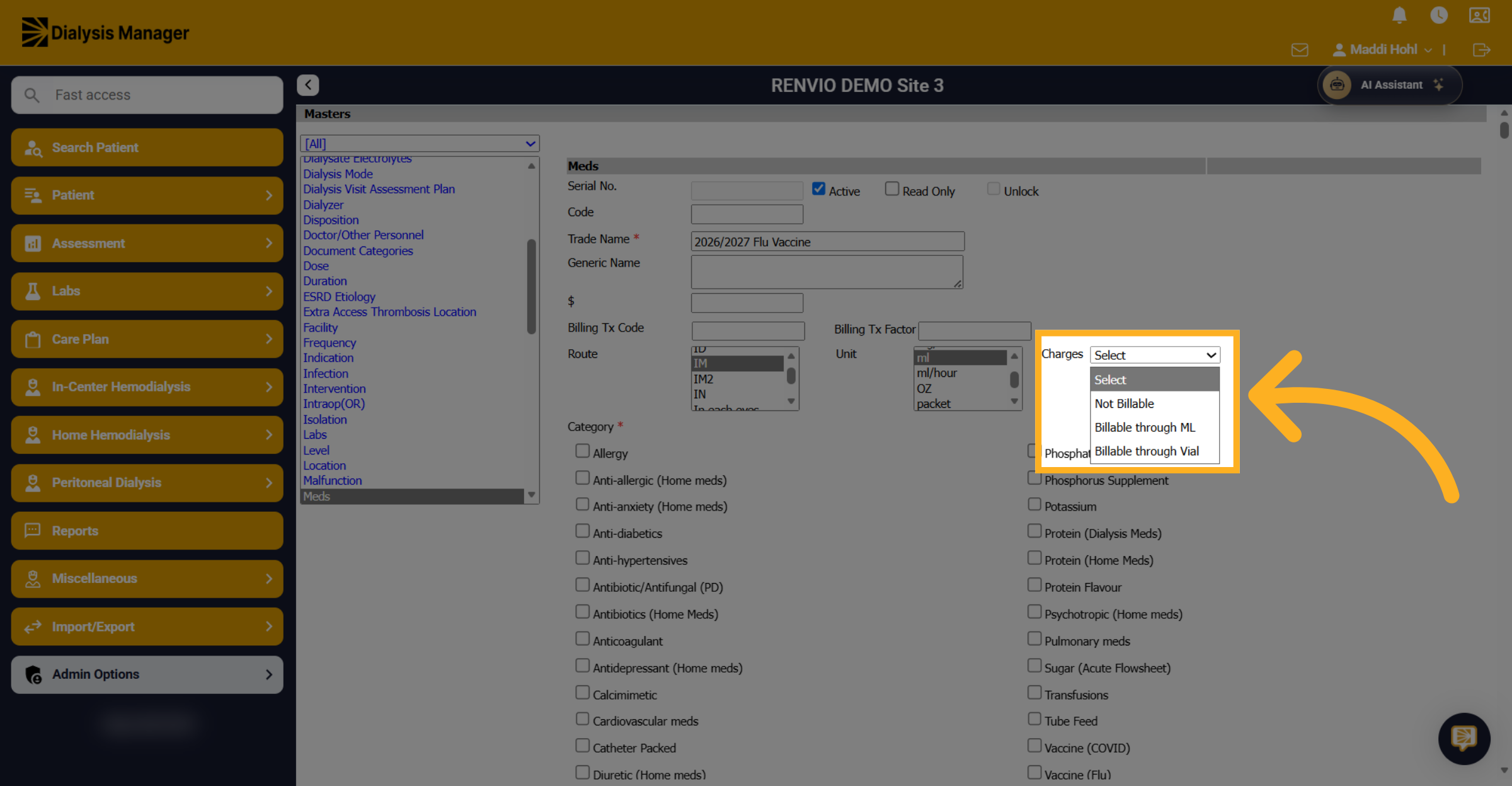Open the AI Assistant
Image resolution: width=1512 pixels, height=786 pixels.
pos(1390,85)
